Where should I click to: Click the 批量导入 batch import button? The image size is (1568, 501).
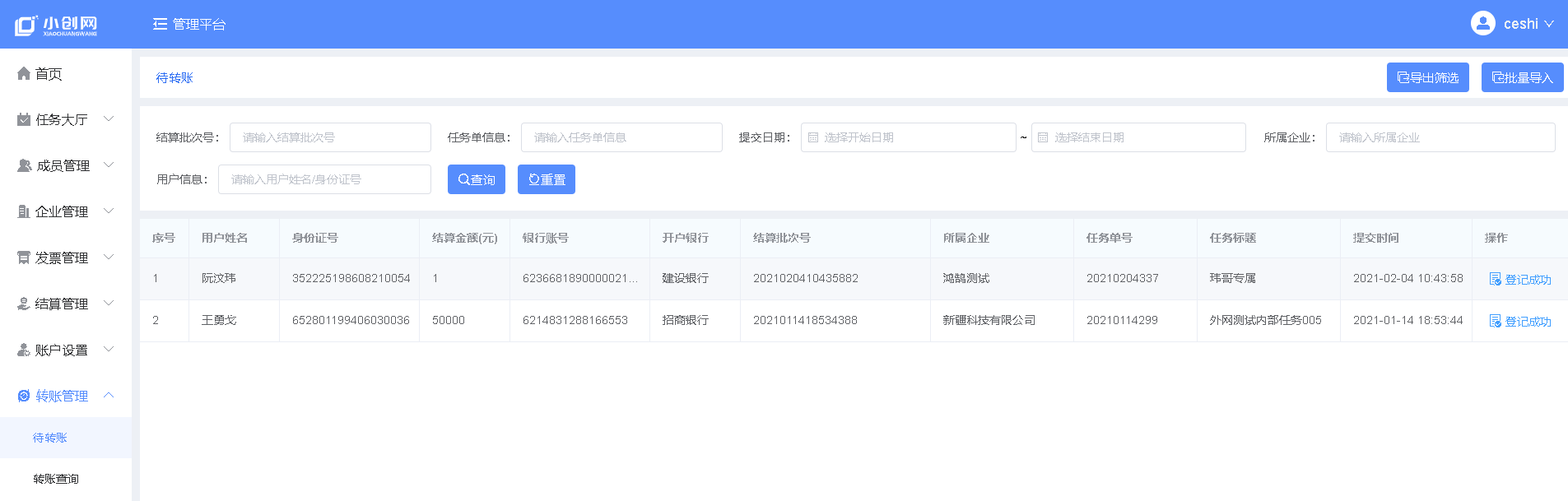point(1522,77)
